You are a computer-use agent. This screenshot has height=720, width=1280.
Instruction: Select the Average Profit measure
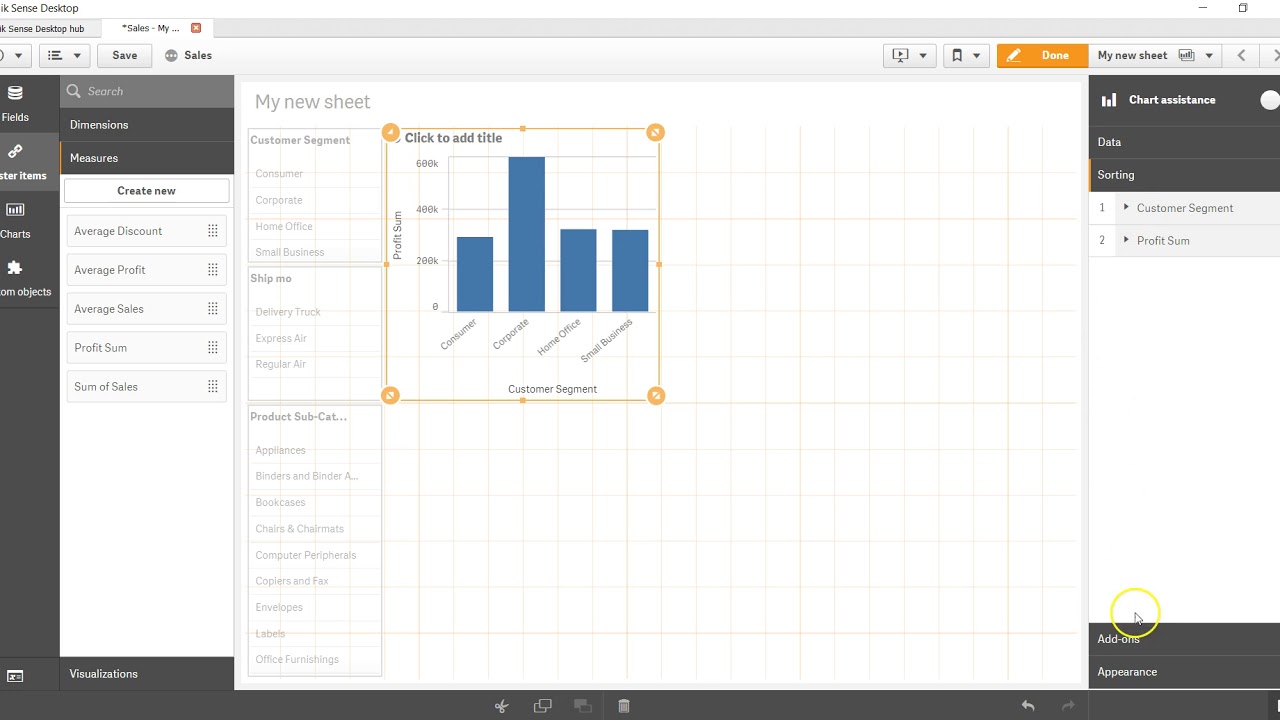pos(146,270)
